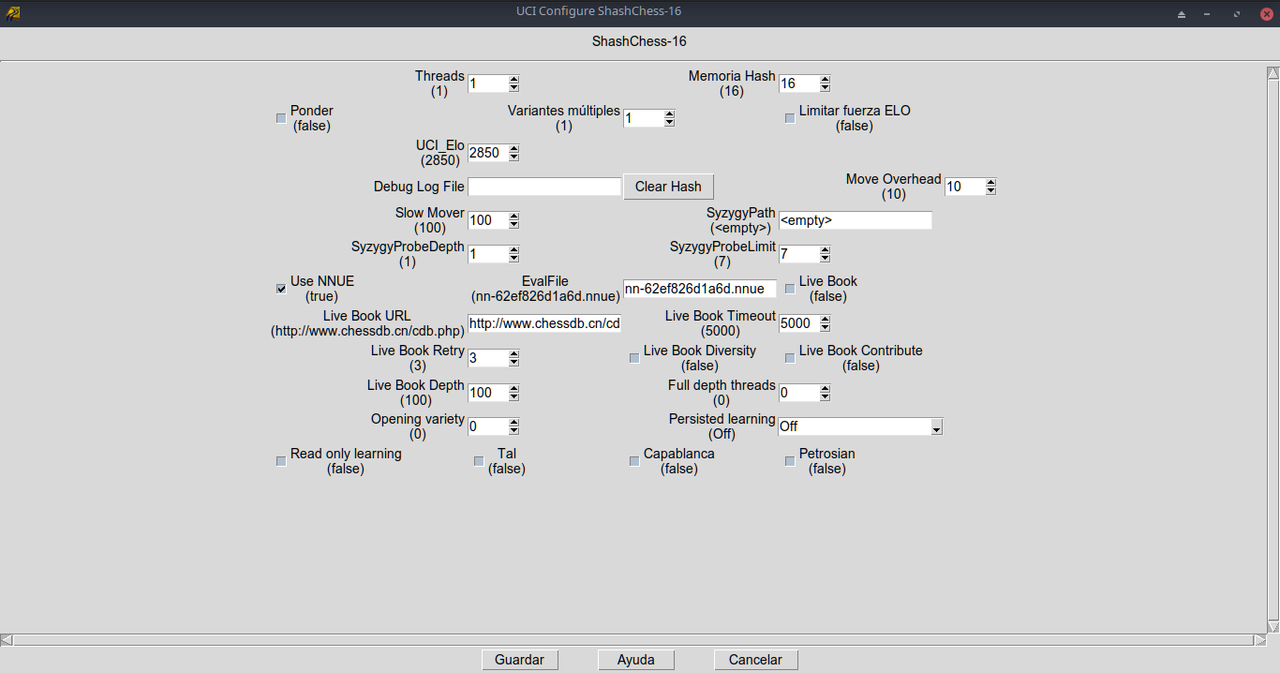Enable Live Book Contribute checkbox

(x=790, y=358)
